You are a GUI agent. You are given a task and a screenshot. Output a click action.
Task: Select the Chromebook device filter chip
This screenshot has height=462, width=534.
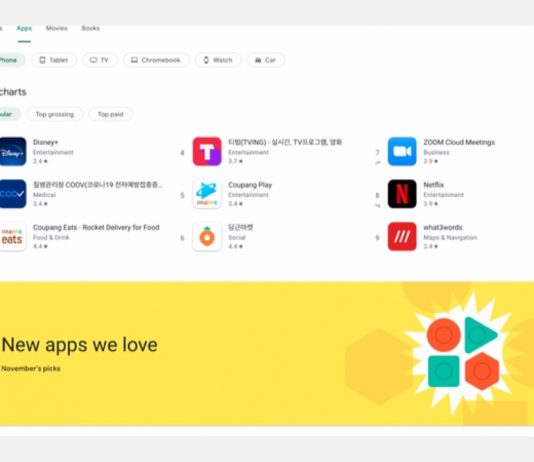point(156,60)
